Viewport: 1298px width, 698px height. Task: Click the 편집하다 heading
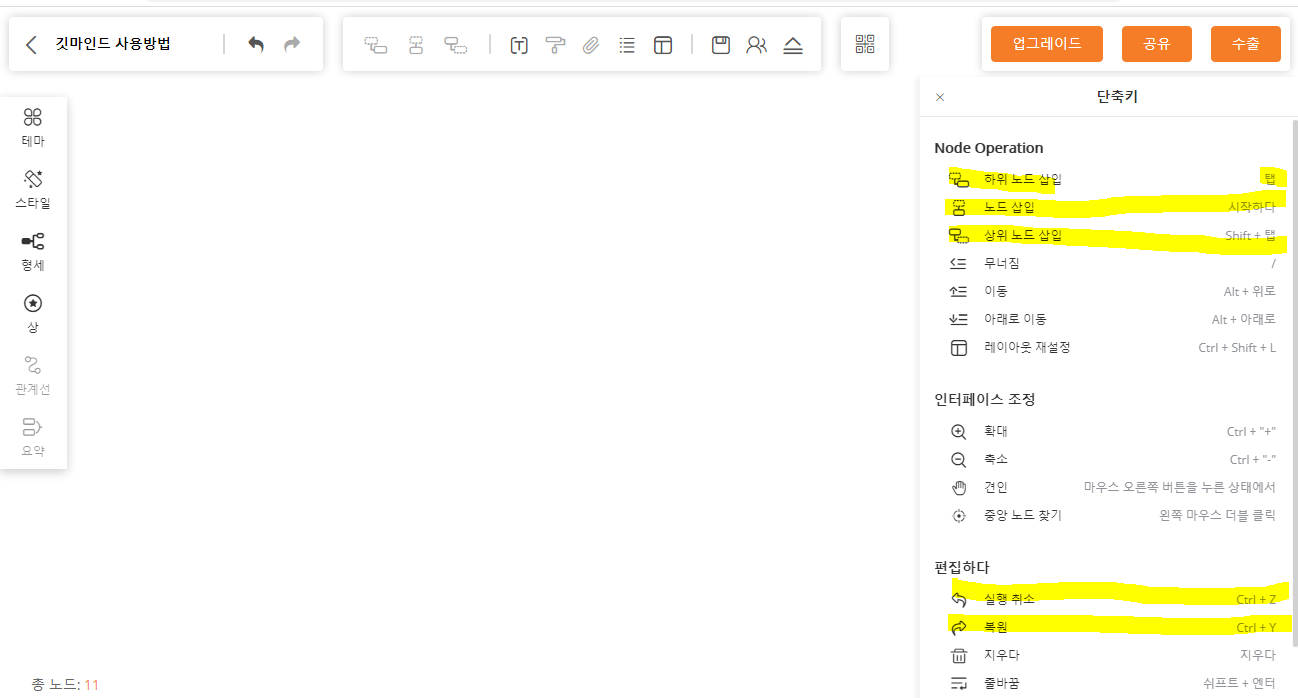pos(962,568)
